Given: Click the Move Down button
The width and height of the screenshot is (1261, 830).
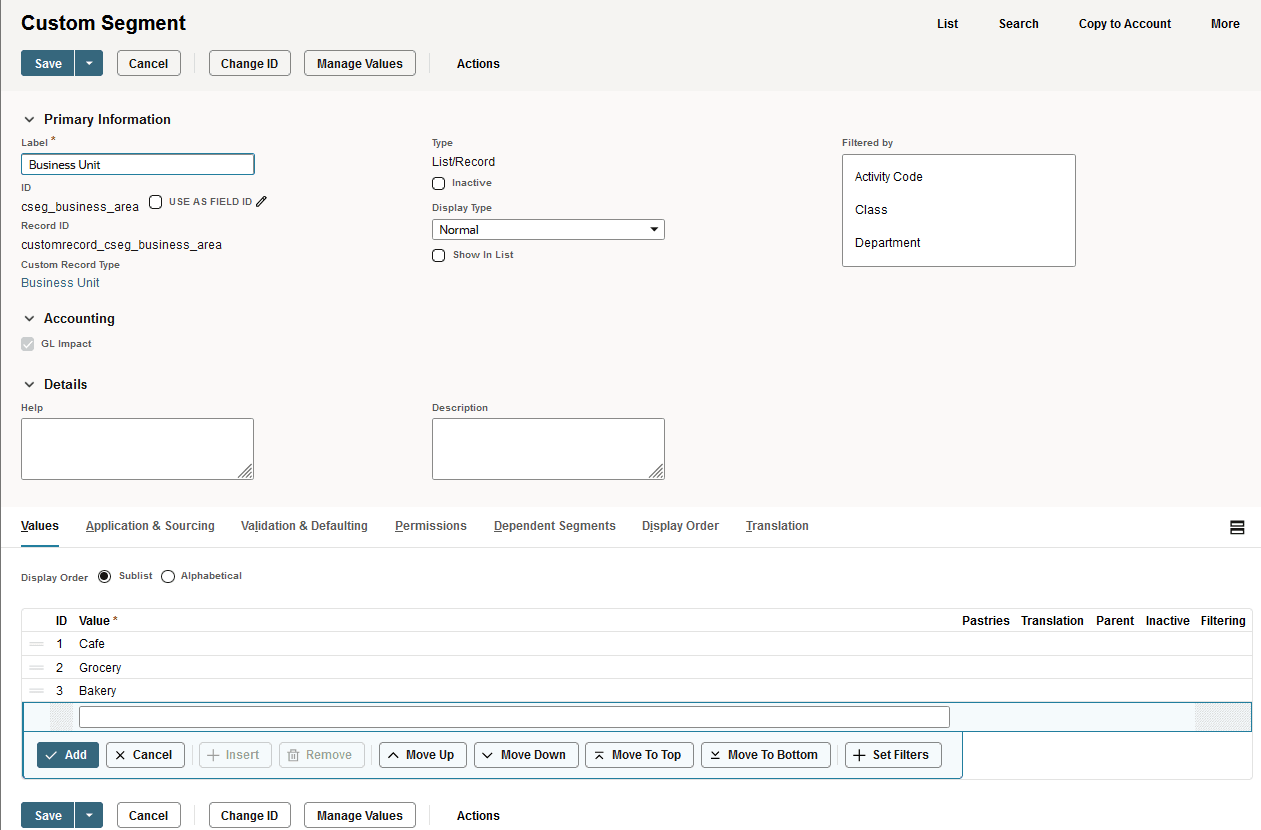Looking at the screenshot, I should pos(526,755).
